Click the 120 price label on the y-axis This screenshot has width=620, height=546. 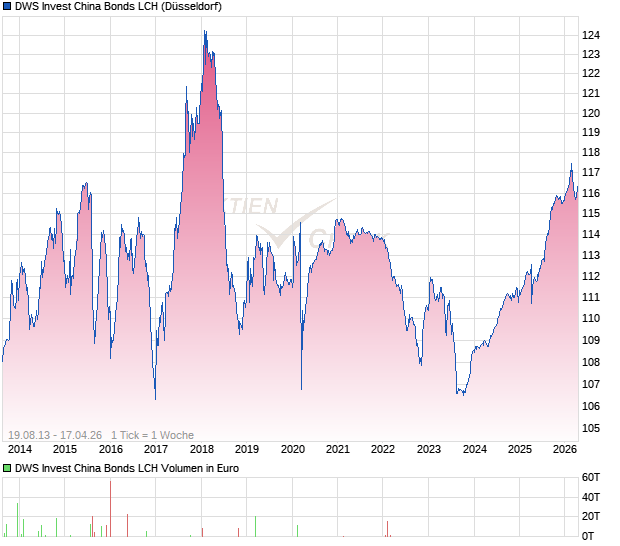591,113
